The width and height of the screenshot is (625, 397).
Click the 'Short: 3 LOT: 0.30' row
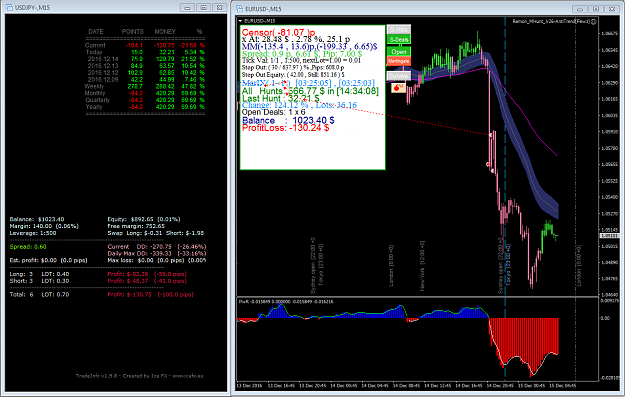click(98, 281)
